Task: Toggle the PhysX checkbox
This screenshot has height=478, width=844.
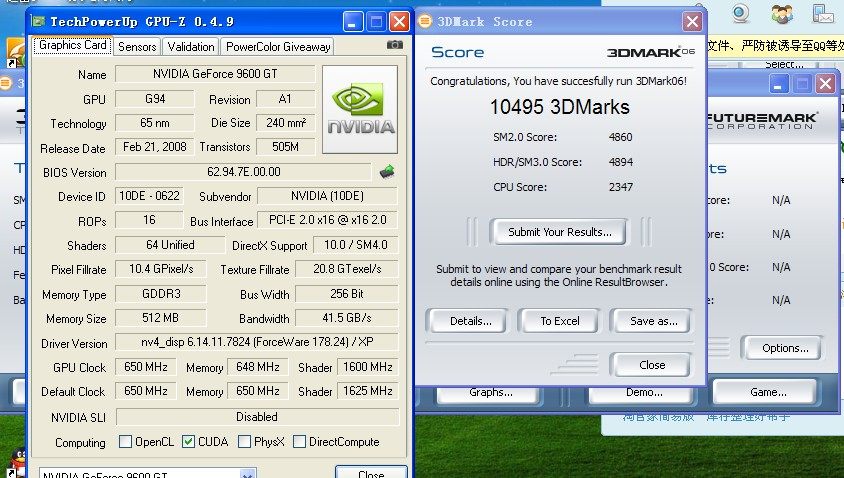Action: [x=246, y=442]
